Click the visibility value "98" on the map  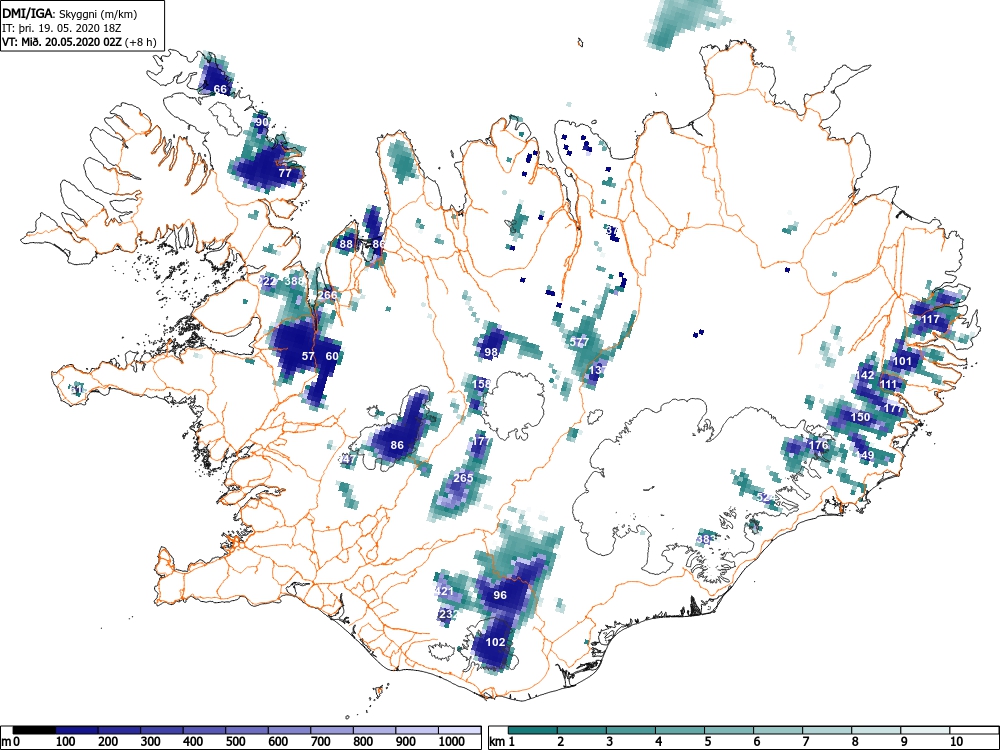pos(491,352)
